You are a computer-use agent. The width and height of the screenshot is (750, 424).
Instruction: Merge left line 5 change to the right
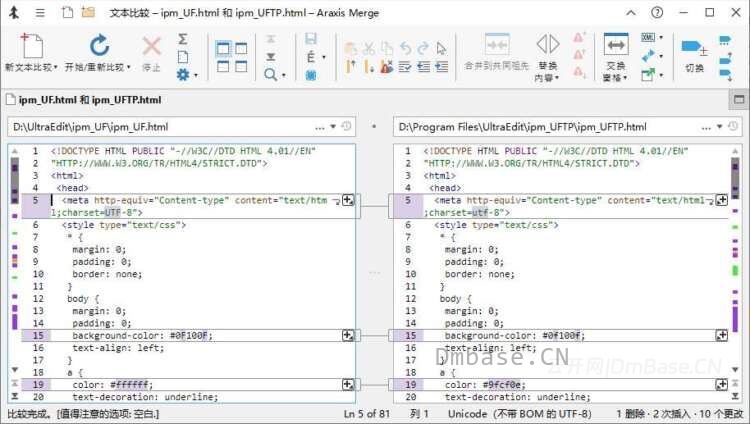tap(348, 200)
